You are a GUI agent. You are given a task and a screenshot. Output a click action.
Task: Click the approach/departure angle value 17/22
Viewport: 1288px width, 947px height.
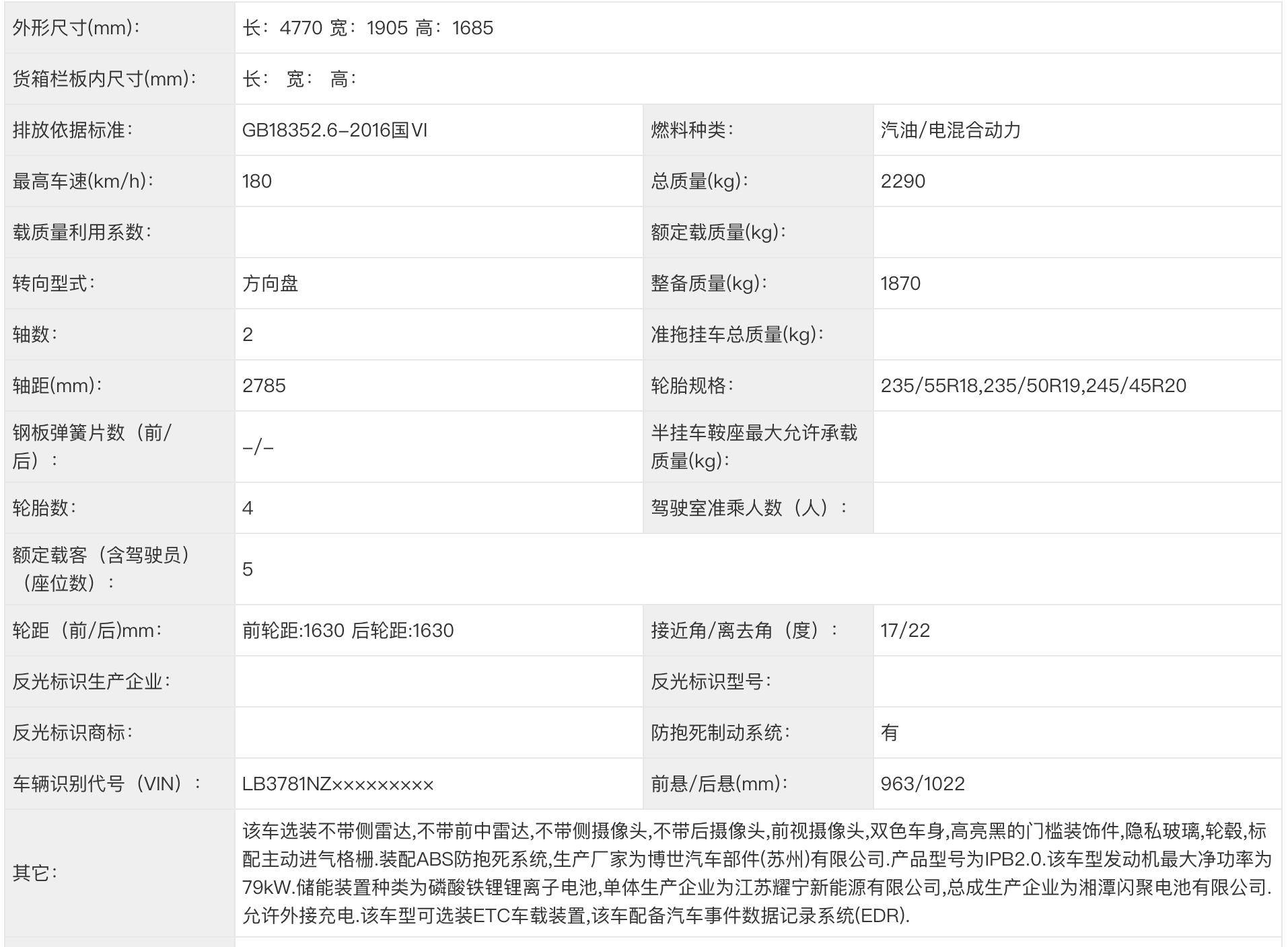(x=905, y=631)
